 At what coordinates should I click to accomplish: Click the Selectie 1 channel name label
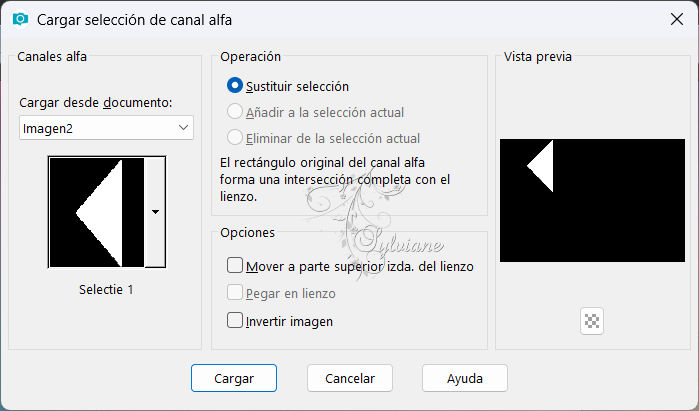pos(106,290)
